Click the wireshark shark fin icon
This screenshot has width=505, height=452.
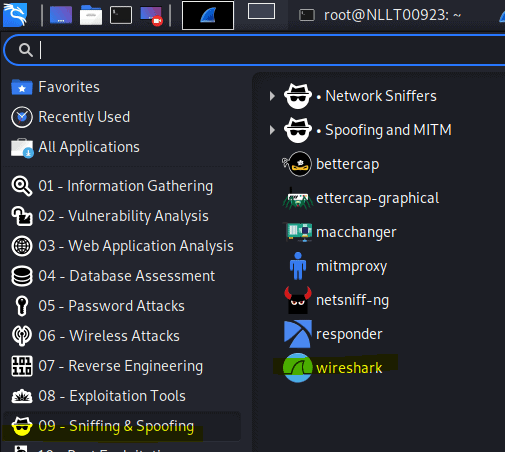298,368
